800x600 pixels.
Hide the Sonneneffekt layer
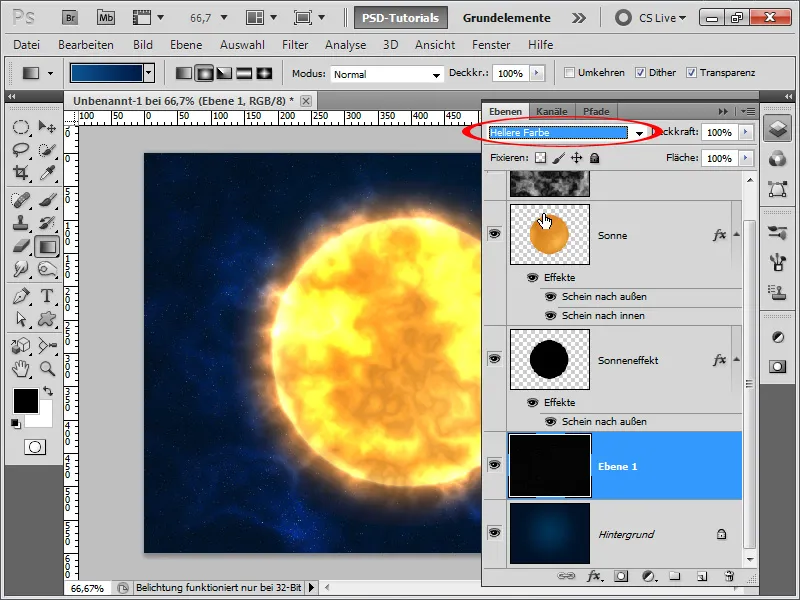494,359
